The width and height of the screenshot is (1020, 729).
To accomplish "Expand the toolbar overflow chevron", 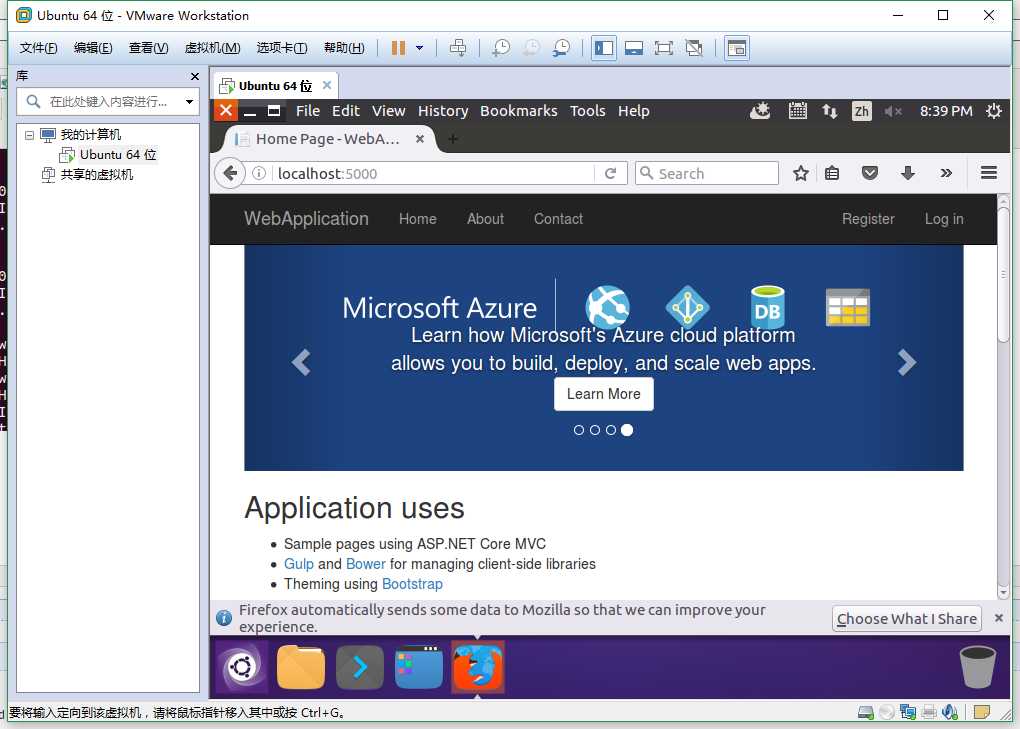I will [x=946, y=173].
